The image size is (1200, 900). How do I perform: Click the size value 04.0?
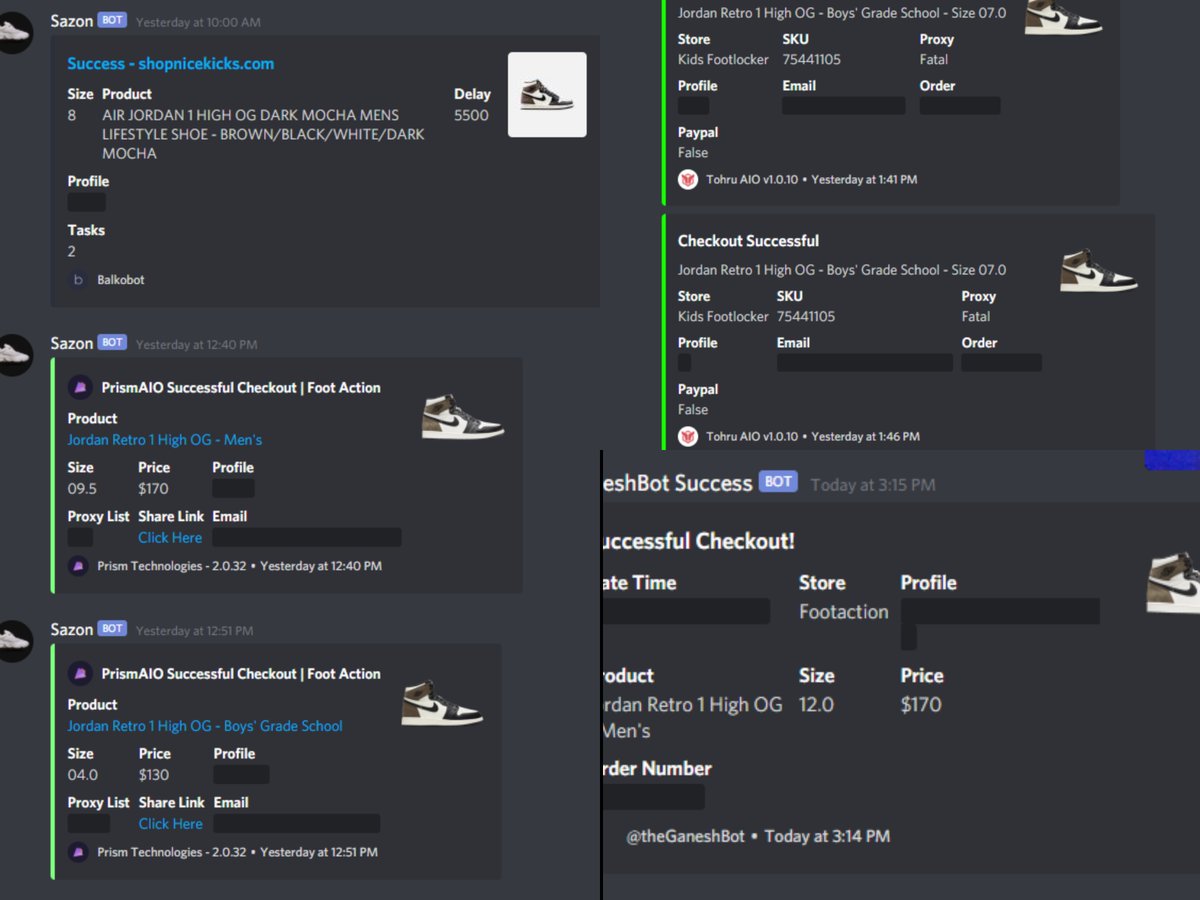(x=82, y=775)
